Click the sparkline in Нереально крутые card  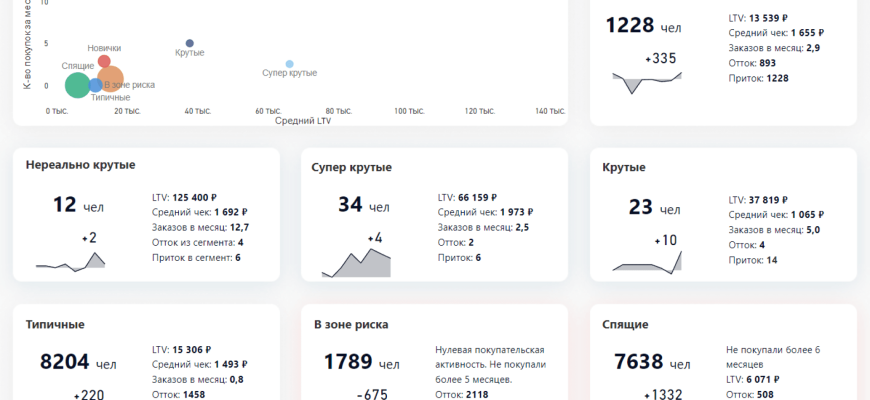[70, 261]
